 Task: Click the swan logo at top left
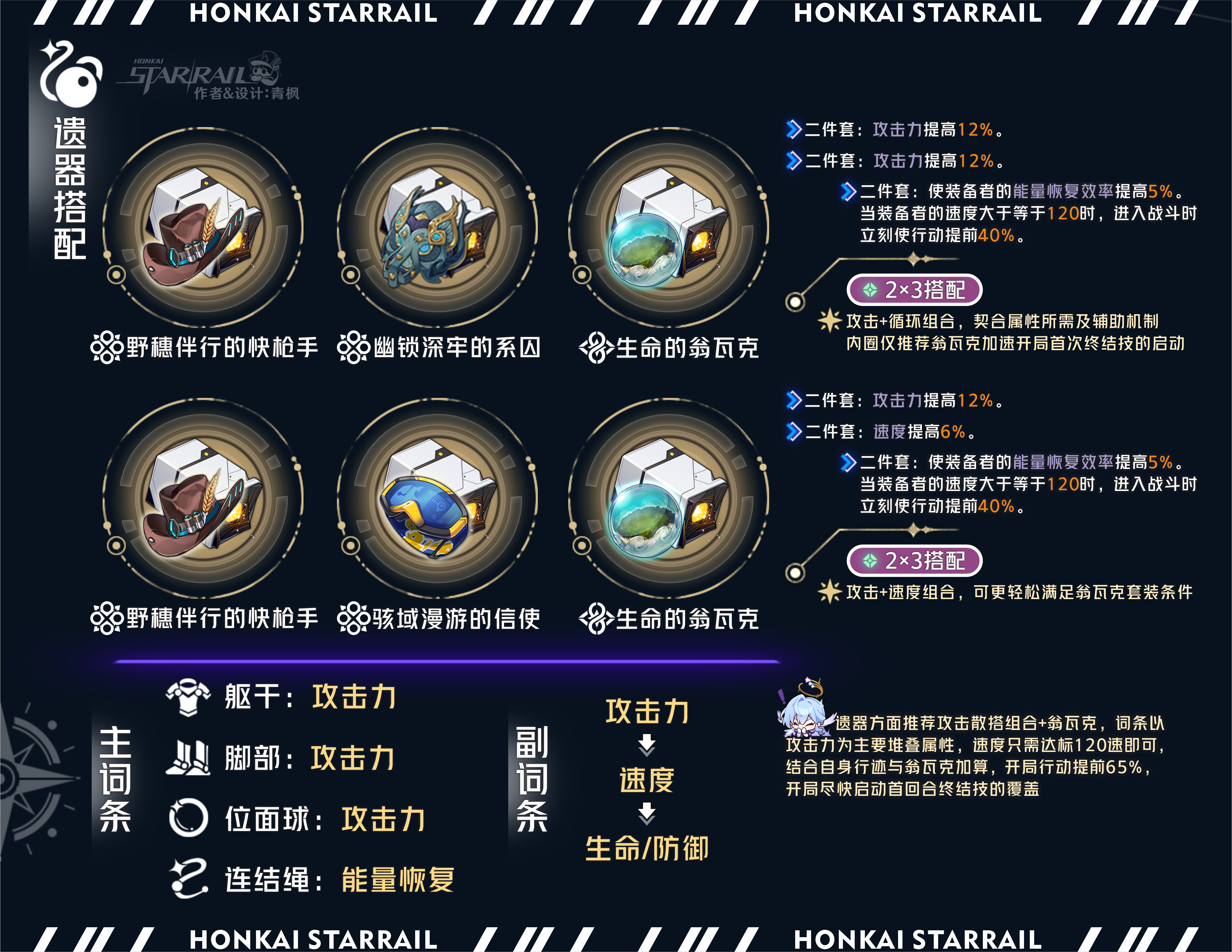[x=71, y=74]
